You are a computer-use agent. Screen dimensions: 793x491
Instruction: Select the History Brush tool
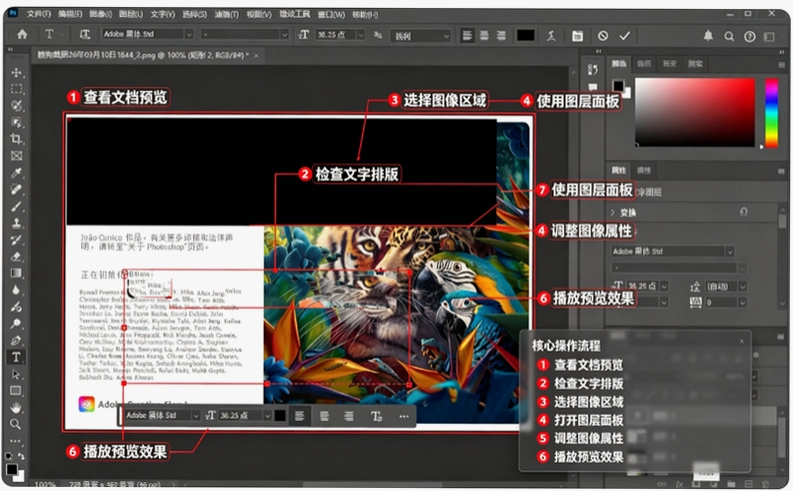16,240
